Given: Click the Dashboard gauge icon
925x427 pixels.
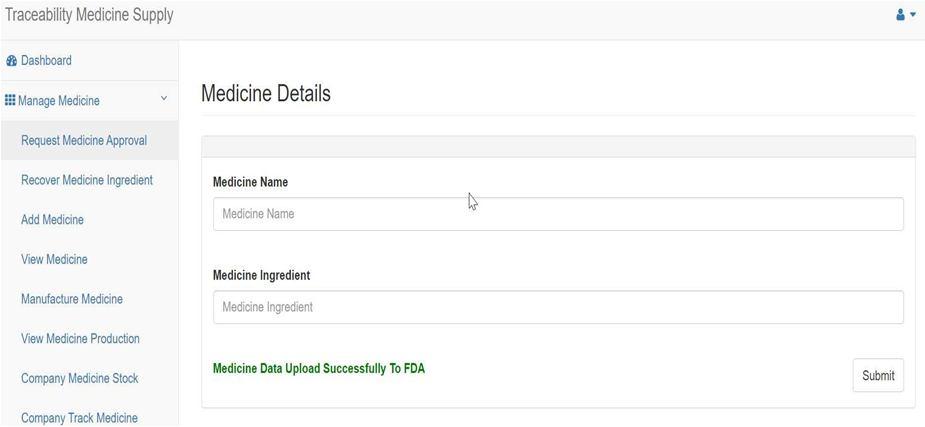Looking at the screenshot, I should 11,61.
